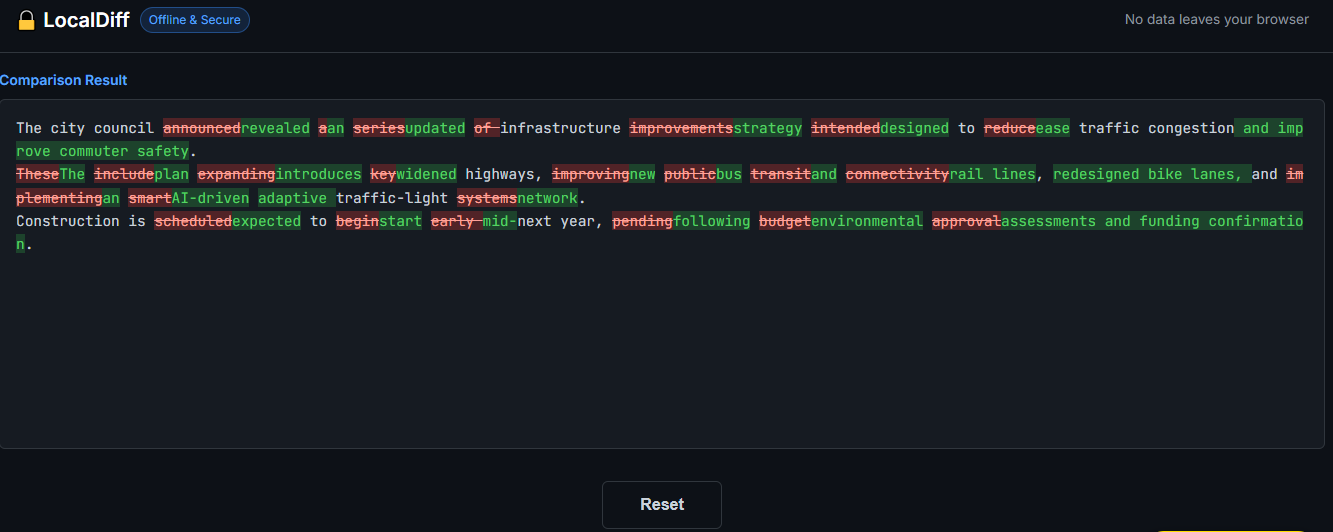
Task: Click the added word 'adaptive'
Action: point(293,197)
